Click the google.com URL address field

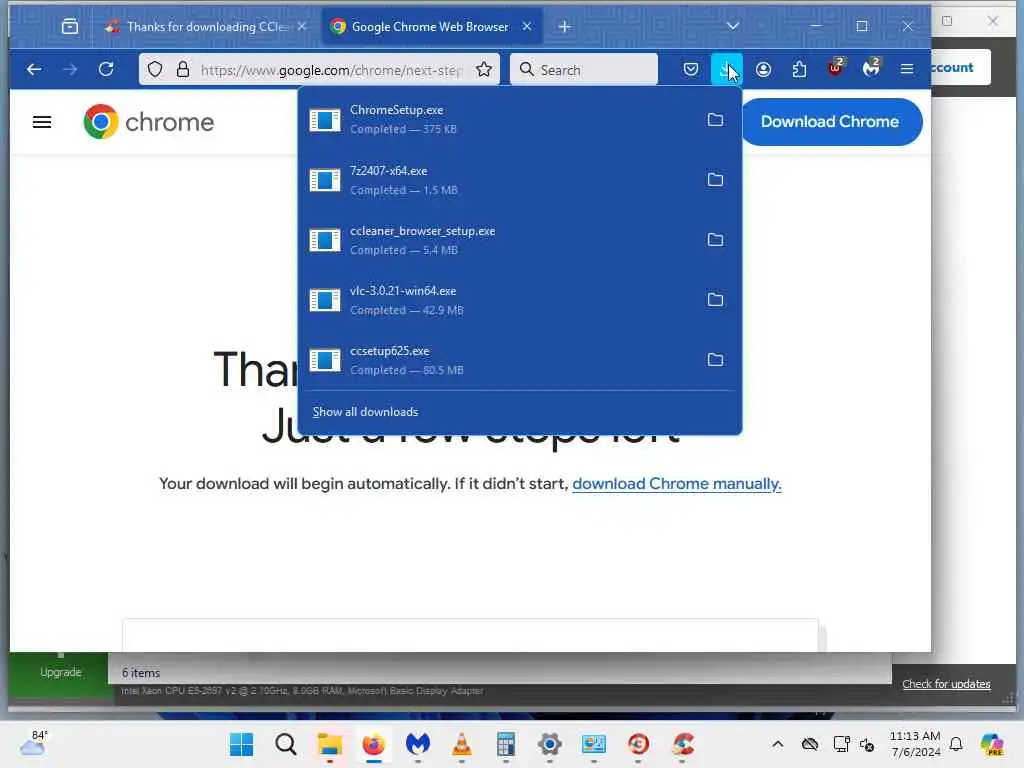click(x=332, y=70)
